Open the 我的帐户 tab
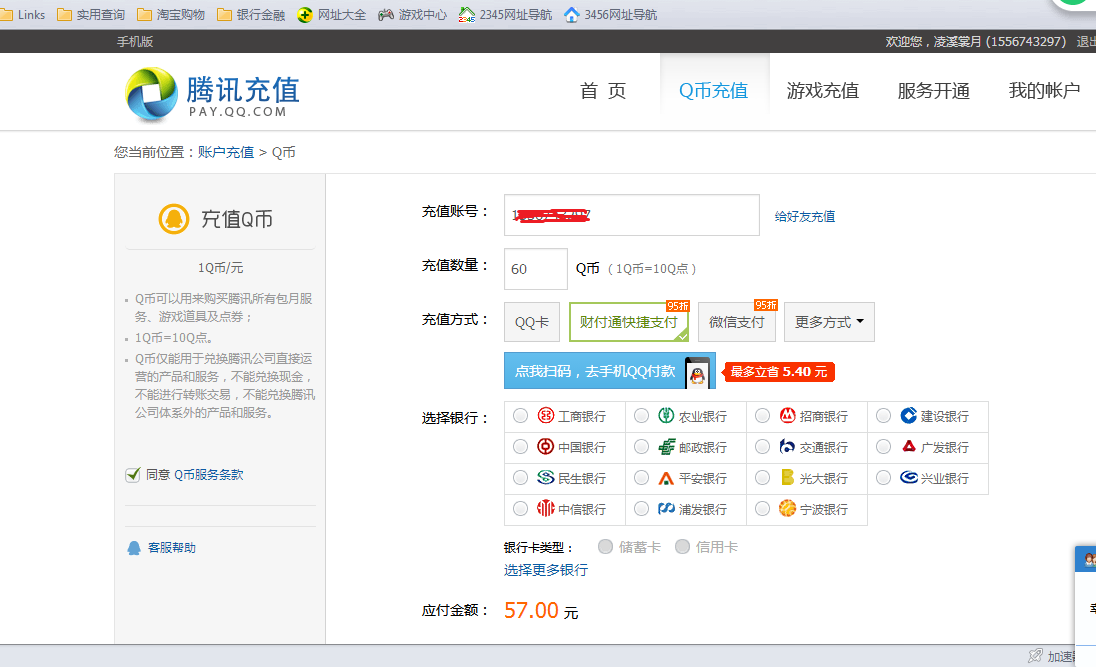The image size is (1096, 667). 1044,91
